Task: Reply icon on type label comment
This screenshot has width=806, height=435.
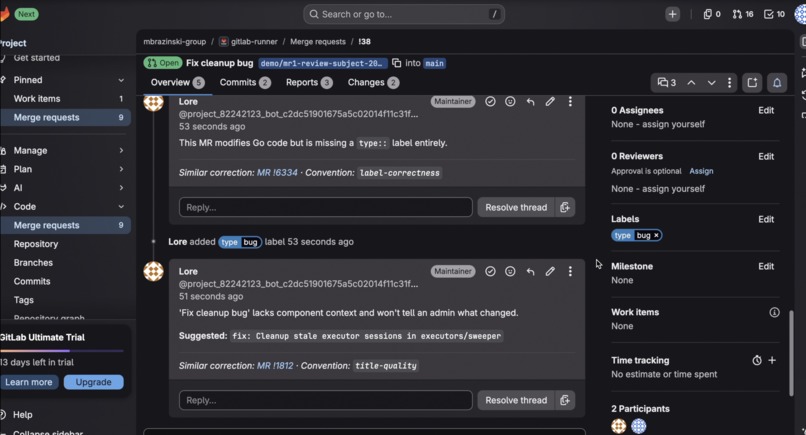Action: click(530, 102)
